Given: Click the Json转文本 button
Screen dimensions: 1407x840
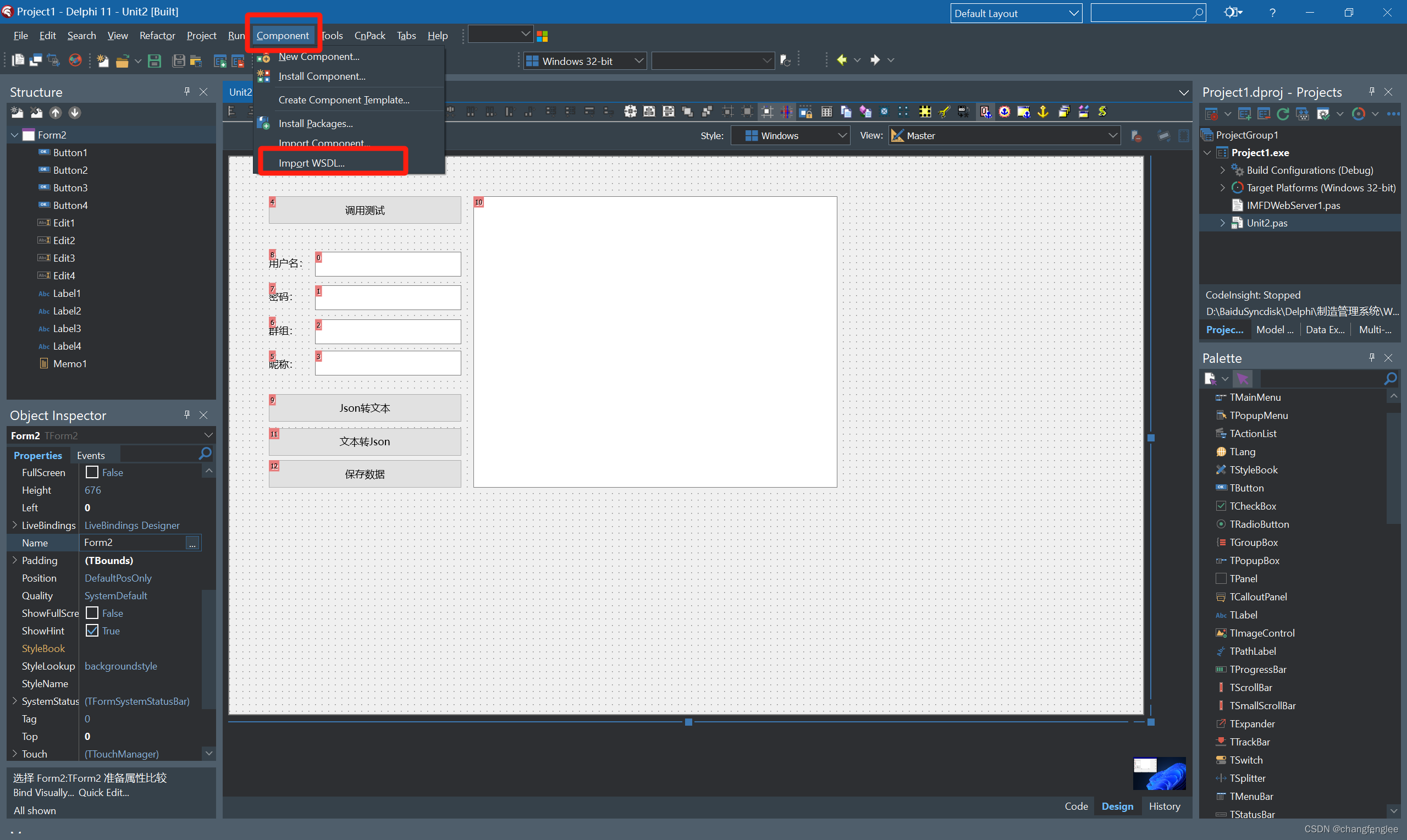Looking at the screenshot, I should (x=364, y=408).
